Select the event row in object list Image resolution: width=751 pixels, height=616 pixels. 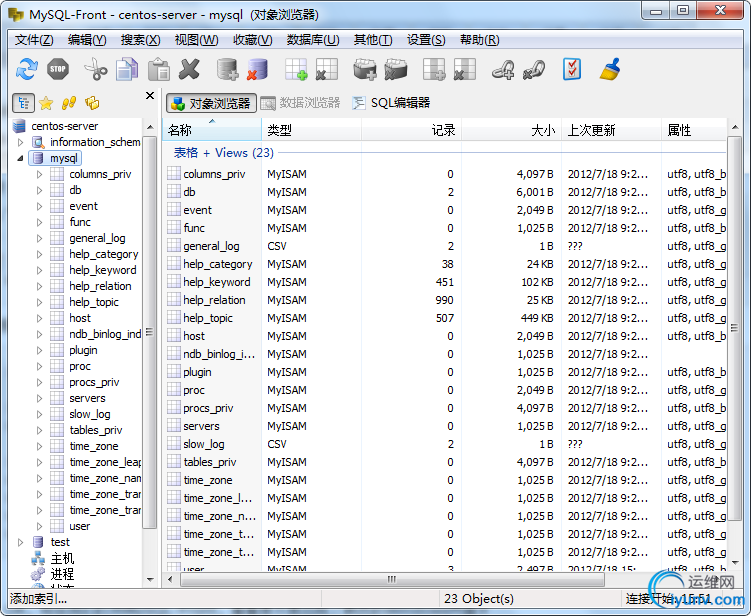point(445,210)
